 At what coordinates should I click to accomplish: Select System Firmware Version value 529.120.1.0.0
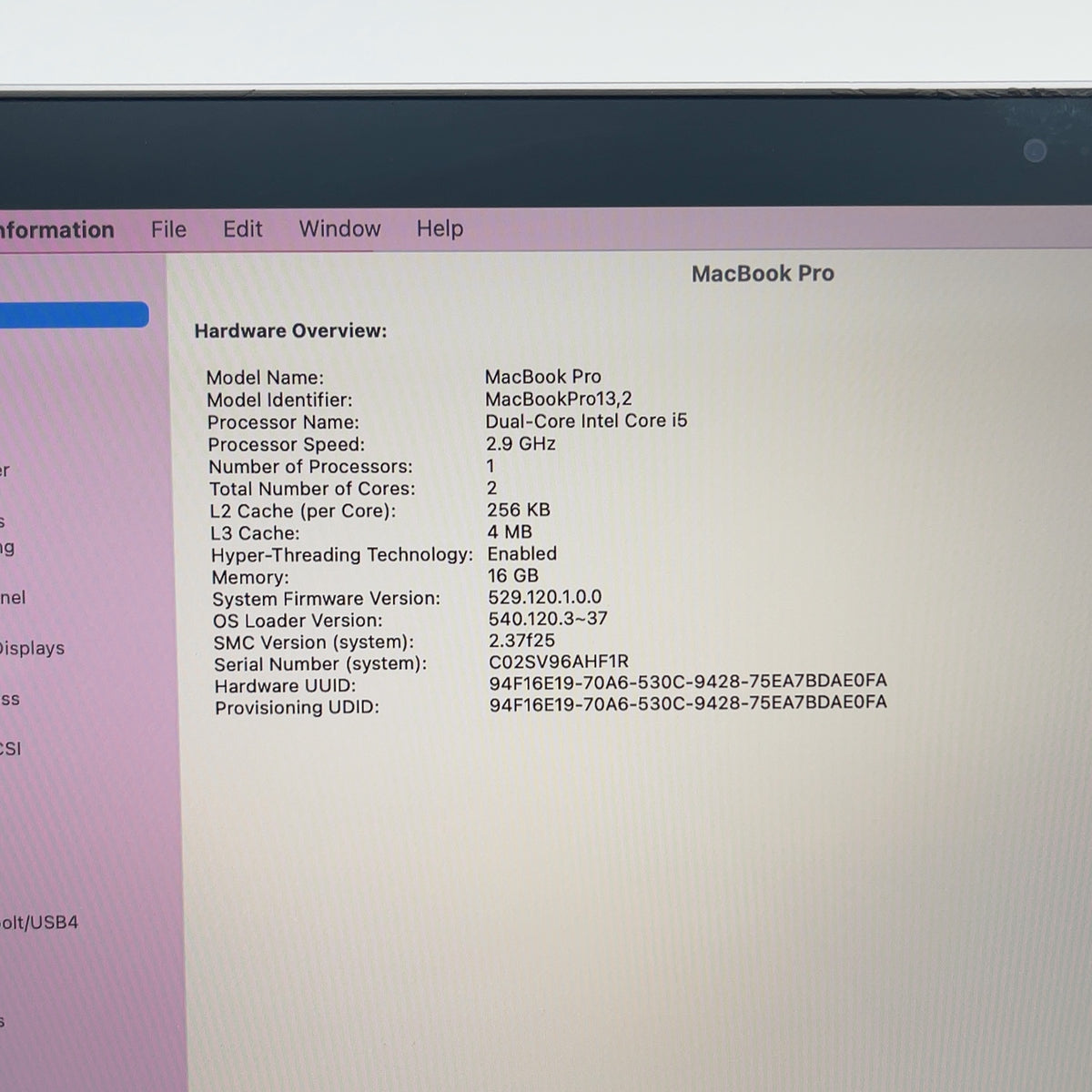[545, 597]
